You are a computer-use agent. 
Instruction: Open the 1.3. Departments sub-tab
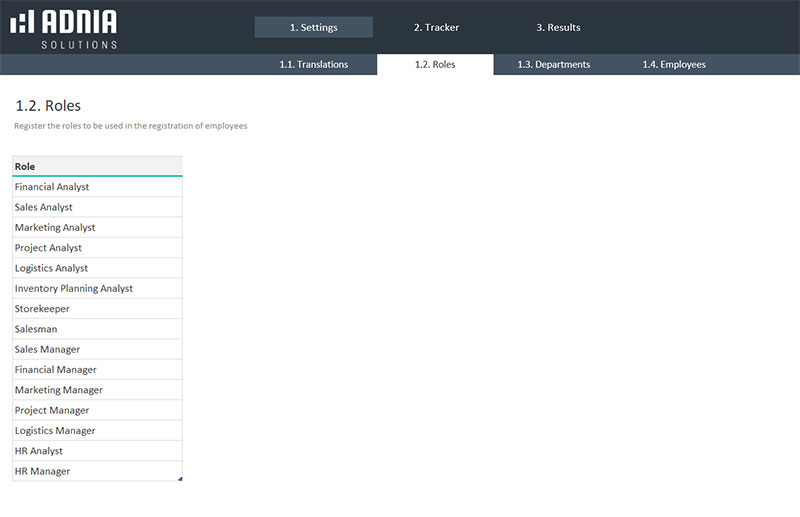click(554, 65)
